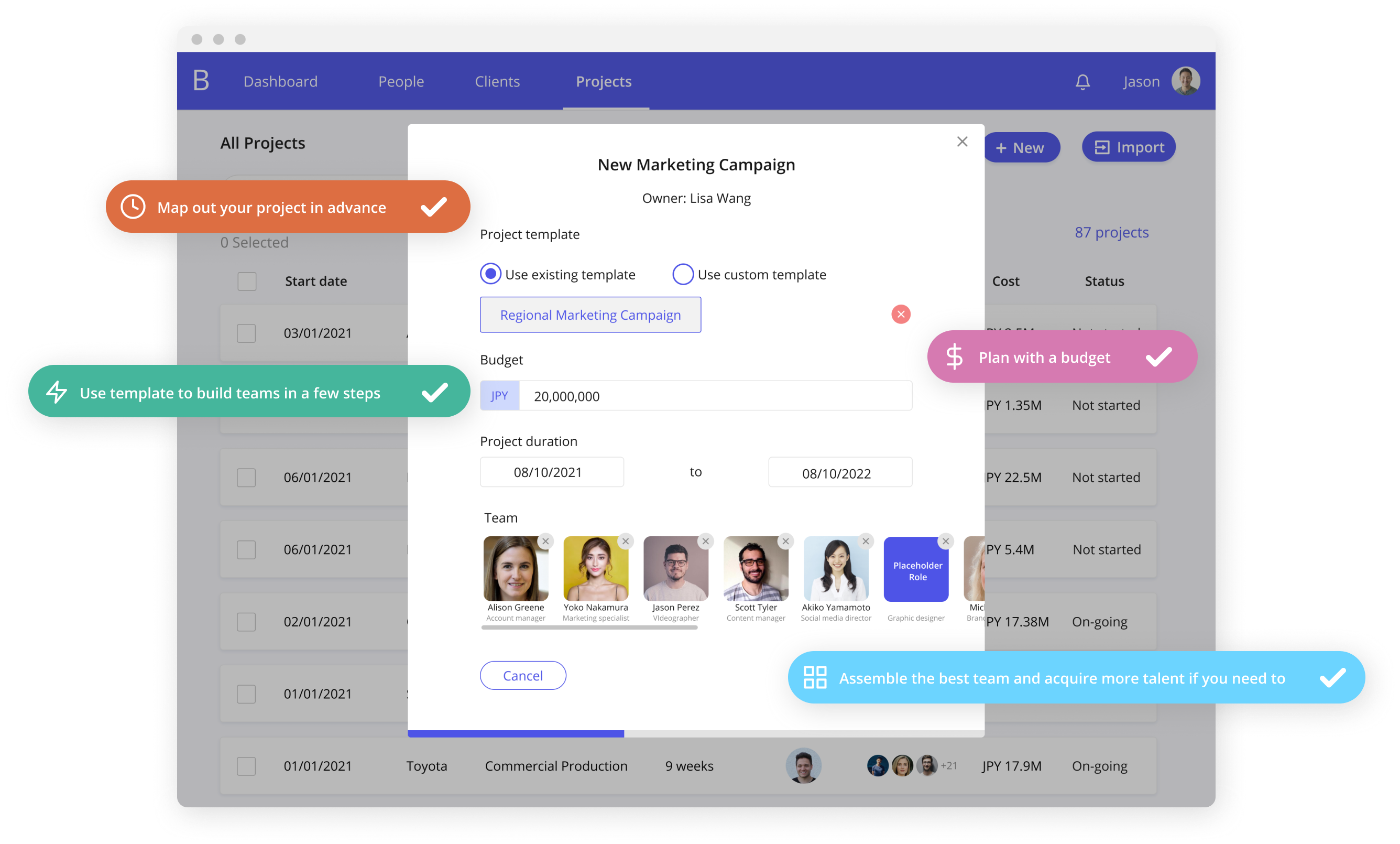Click the B logo
This screenshot has width=1400, height=844.
click(201, 81)
